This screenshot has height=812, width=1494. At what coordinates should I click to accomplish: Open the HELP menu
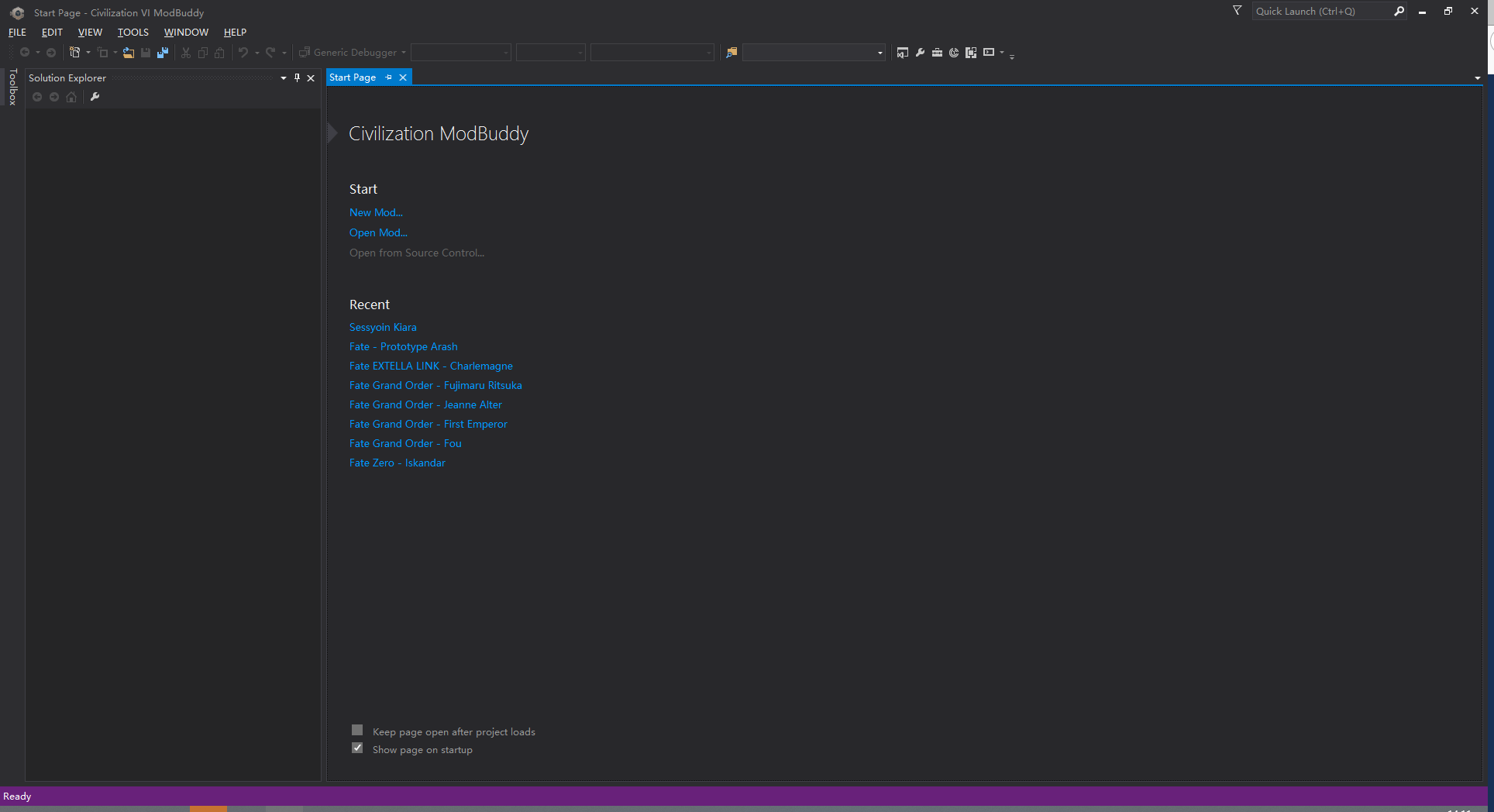(235, 32)
